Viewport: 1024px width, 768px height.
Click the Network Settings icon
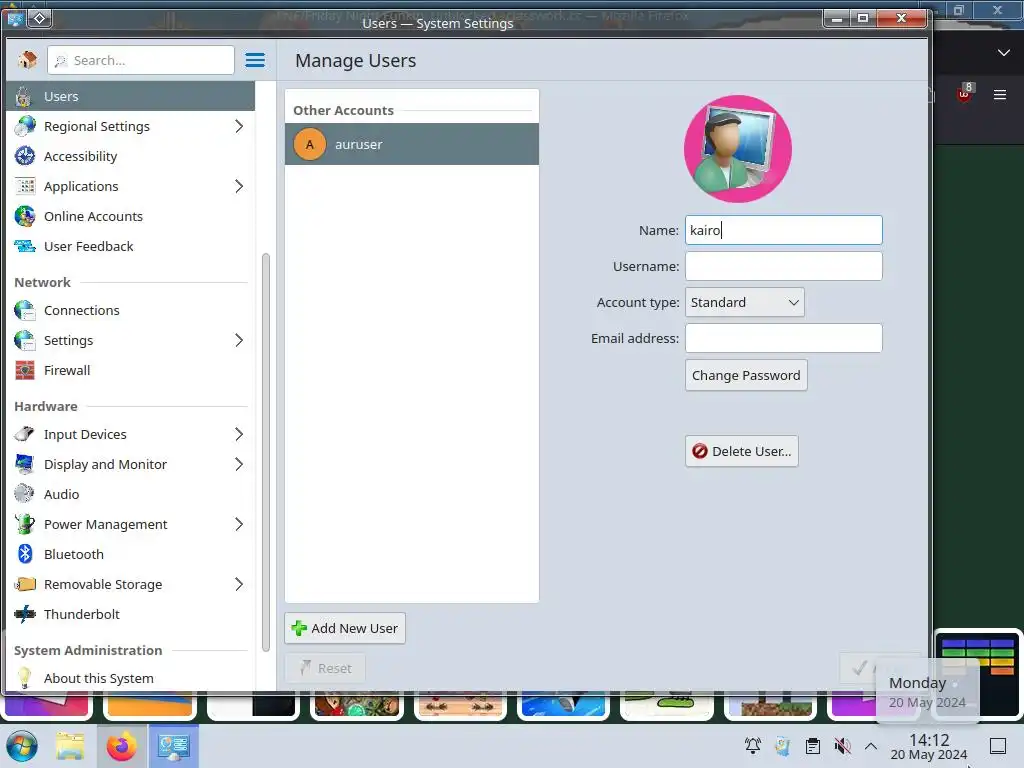[24, 340]
